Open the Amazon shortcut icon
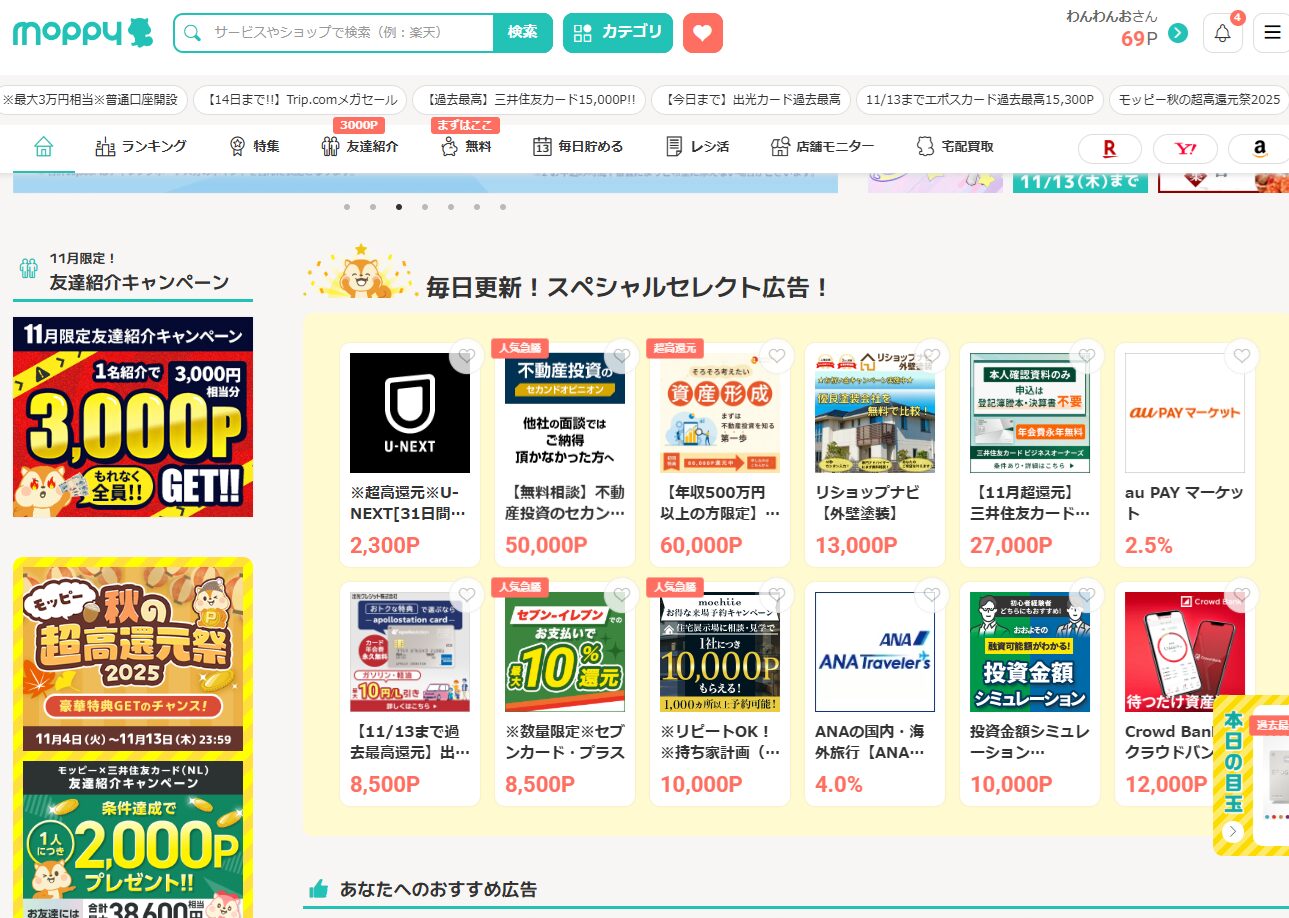 (1259, 148)
